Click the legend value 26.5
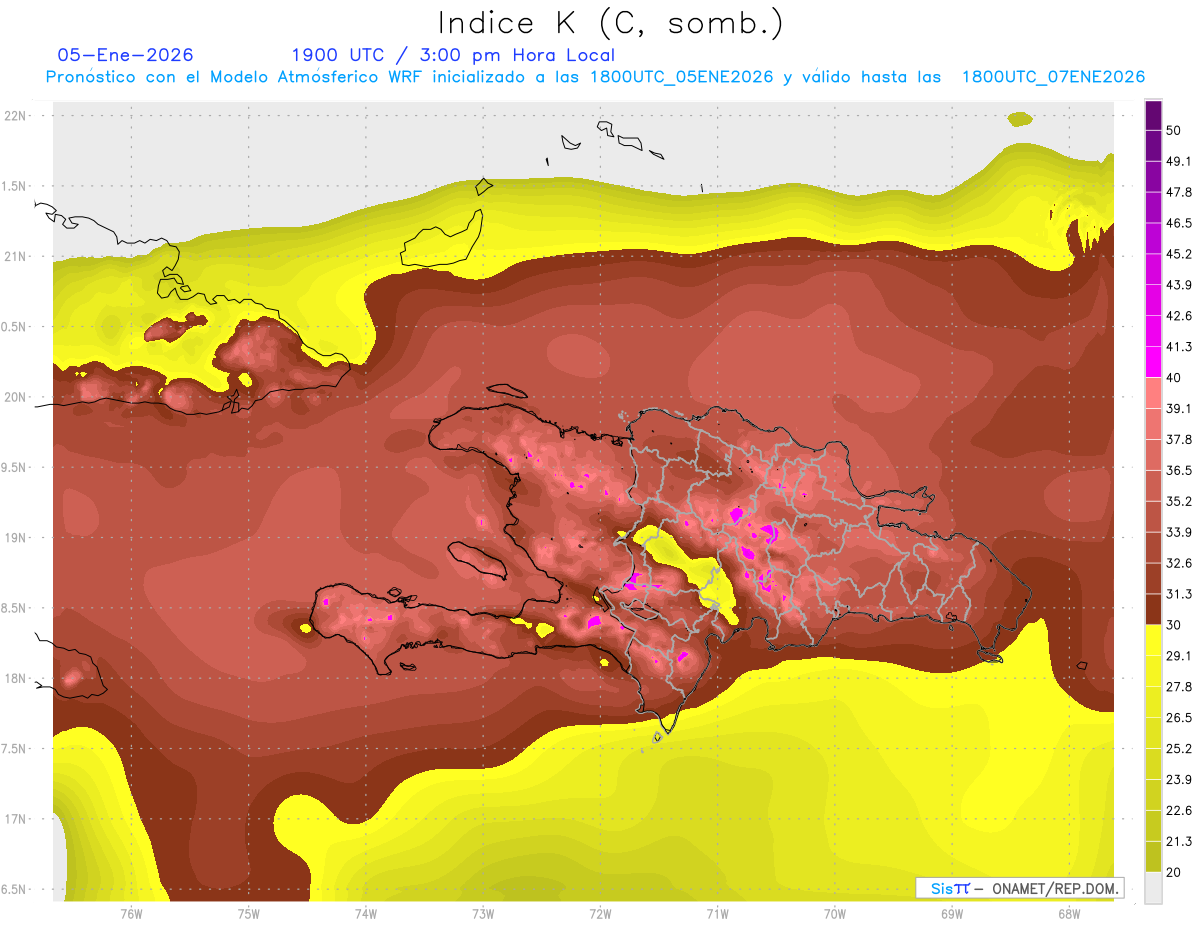 (x=1179, y=718)
